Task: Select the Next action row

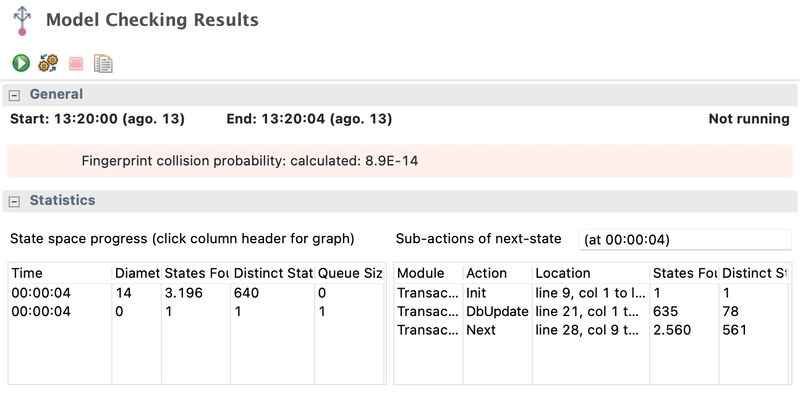Action: 592,330
